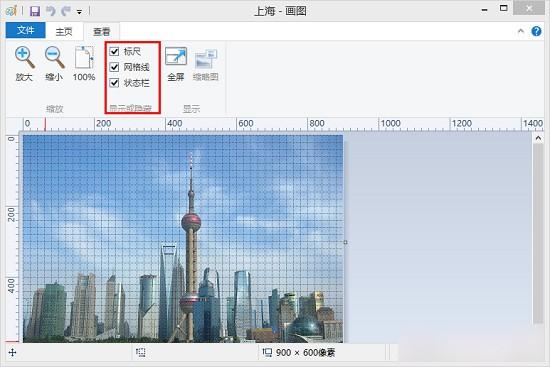Click the 缩略图 thumbnail icon
This screenshot has height=367, width=550.
206,59
